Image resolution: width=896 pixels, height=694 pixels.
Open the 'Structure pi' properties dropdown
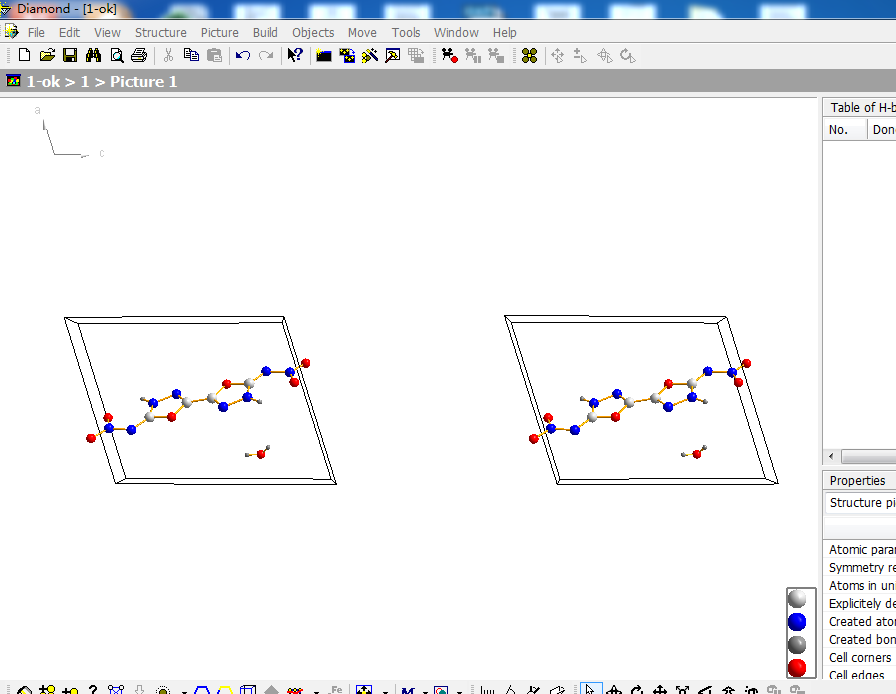(861, 502)
